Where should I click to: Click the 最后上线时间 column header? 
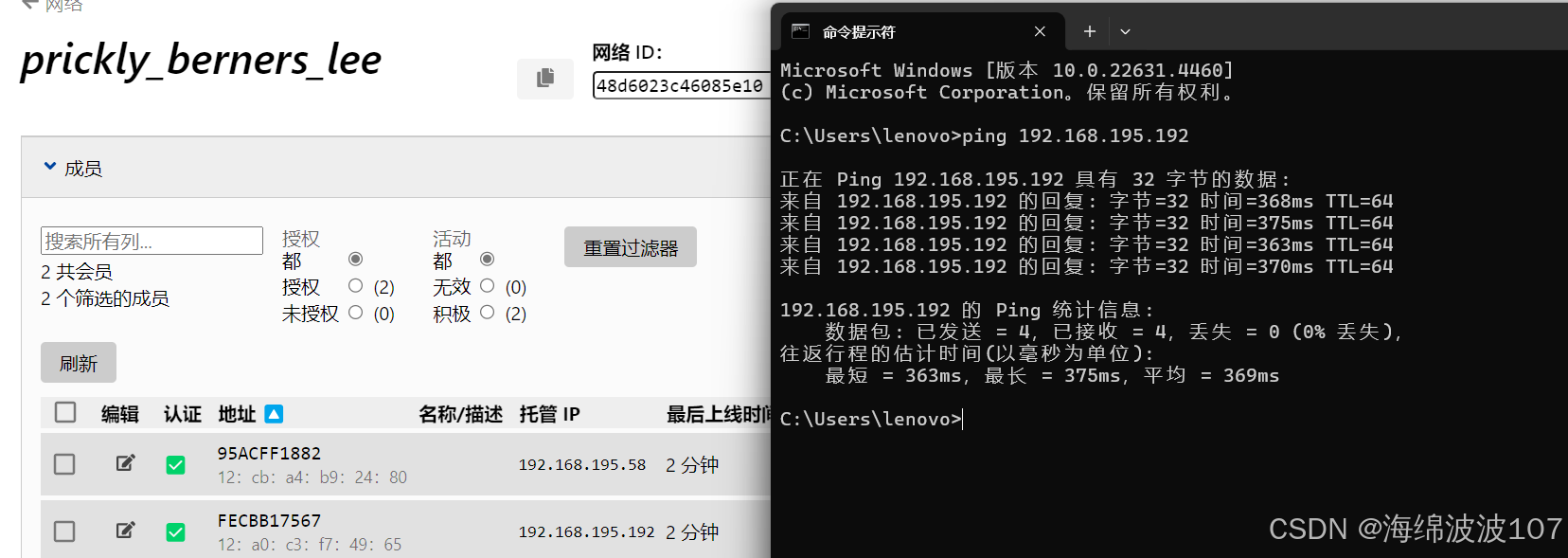[x=719, y=414]
